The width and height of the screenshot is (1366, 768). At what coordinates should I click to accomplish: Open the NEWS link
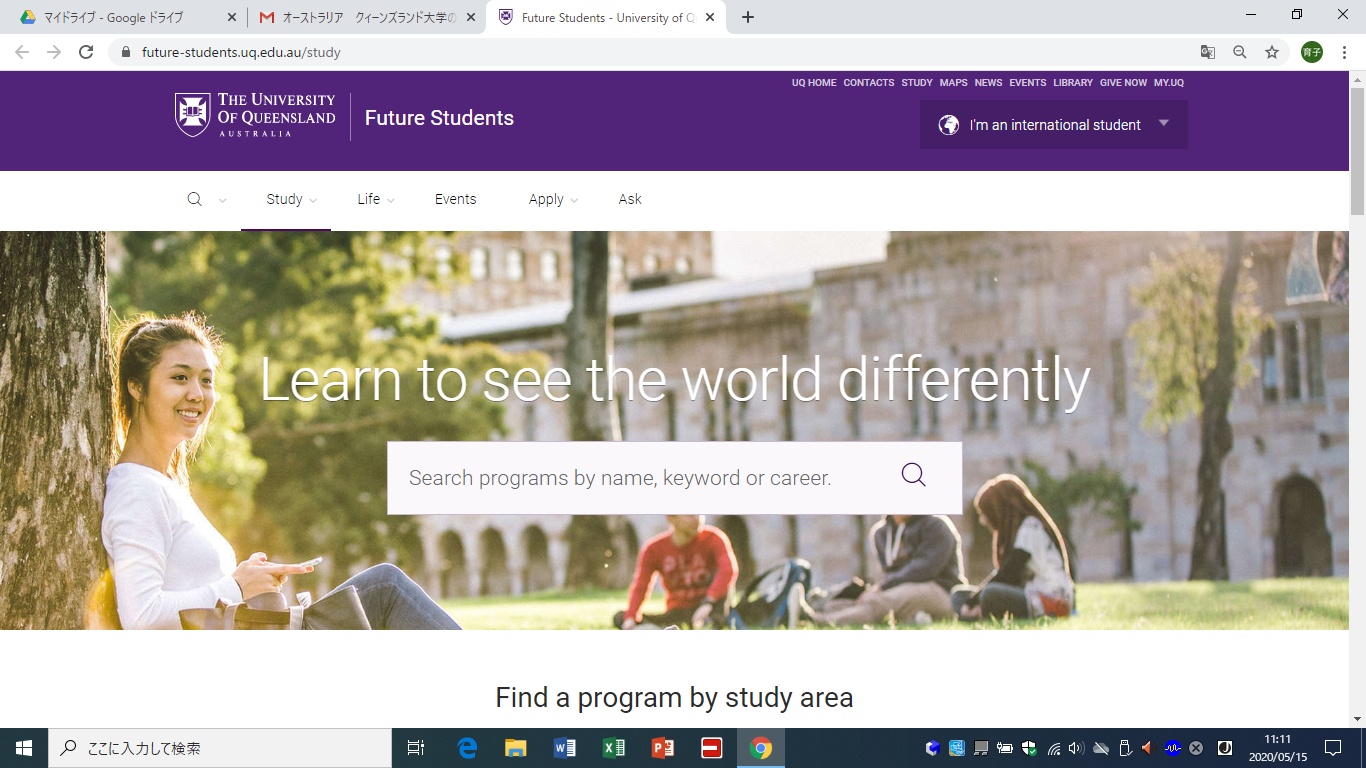pyautogui.click(x=988, y=83)
